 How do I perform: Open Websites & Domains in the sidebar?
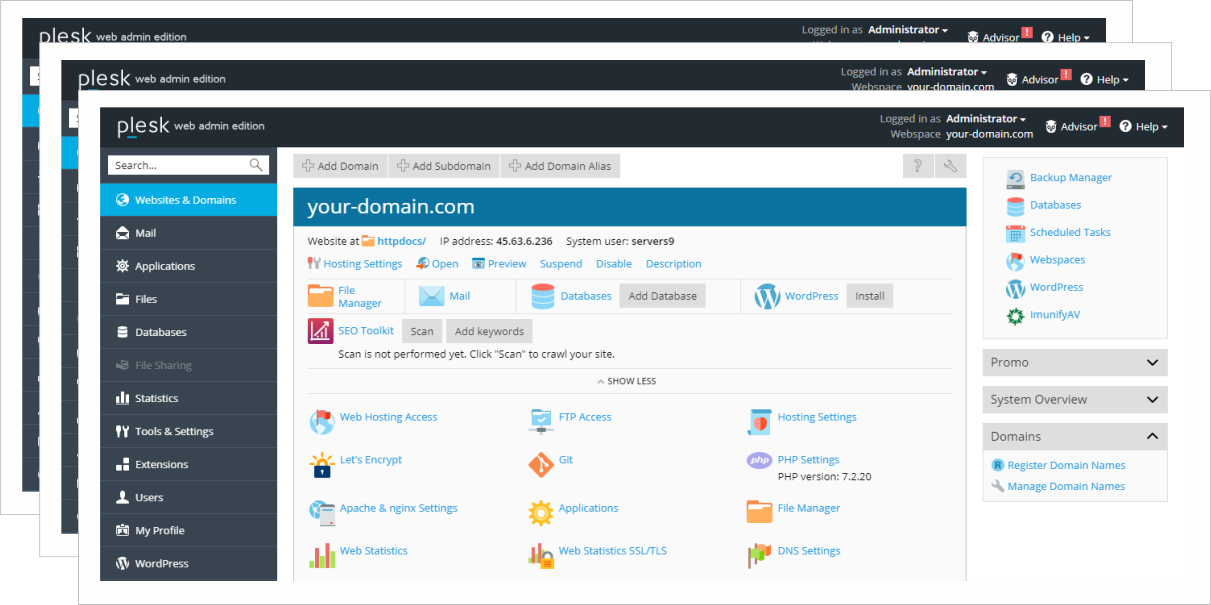pos(188,200)
